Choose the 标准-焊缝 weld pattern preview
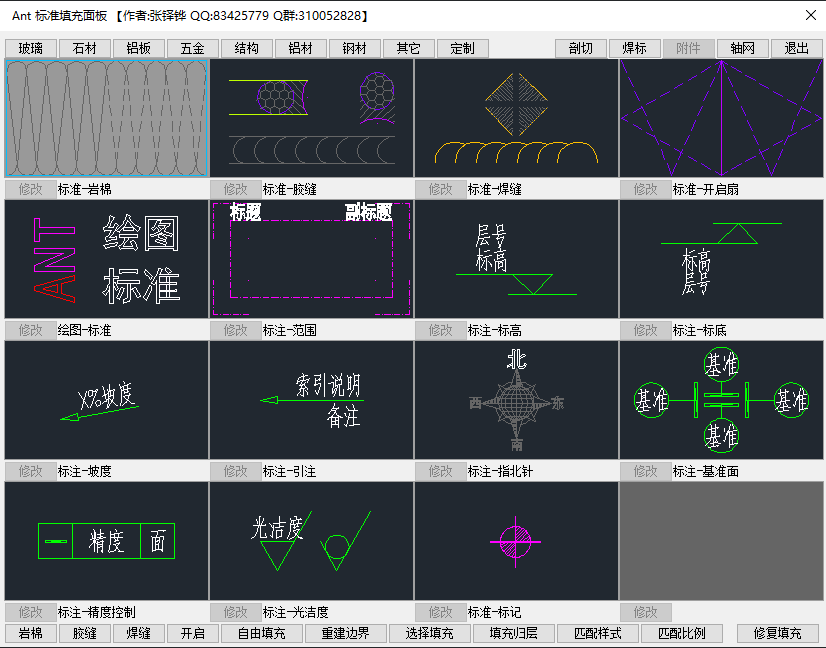Viewport: 826px width, 648px height. click(516, 118)
